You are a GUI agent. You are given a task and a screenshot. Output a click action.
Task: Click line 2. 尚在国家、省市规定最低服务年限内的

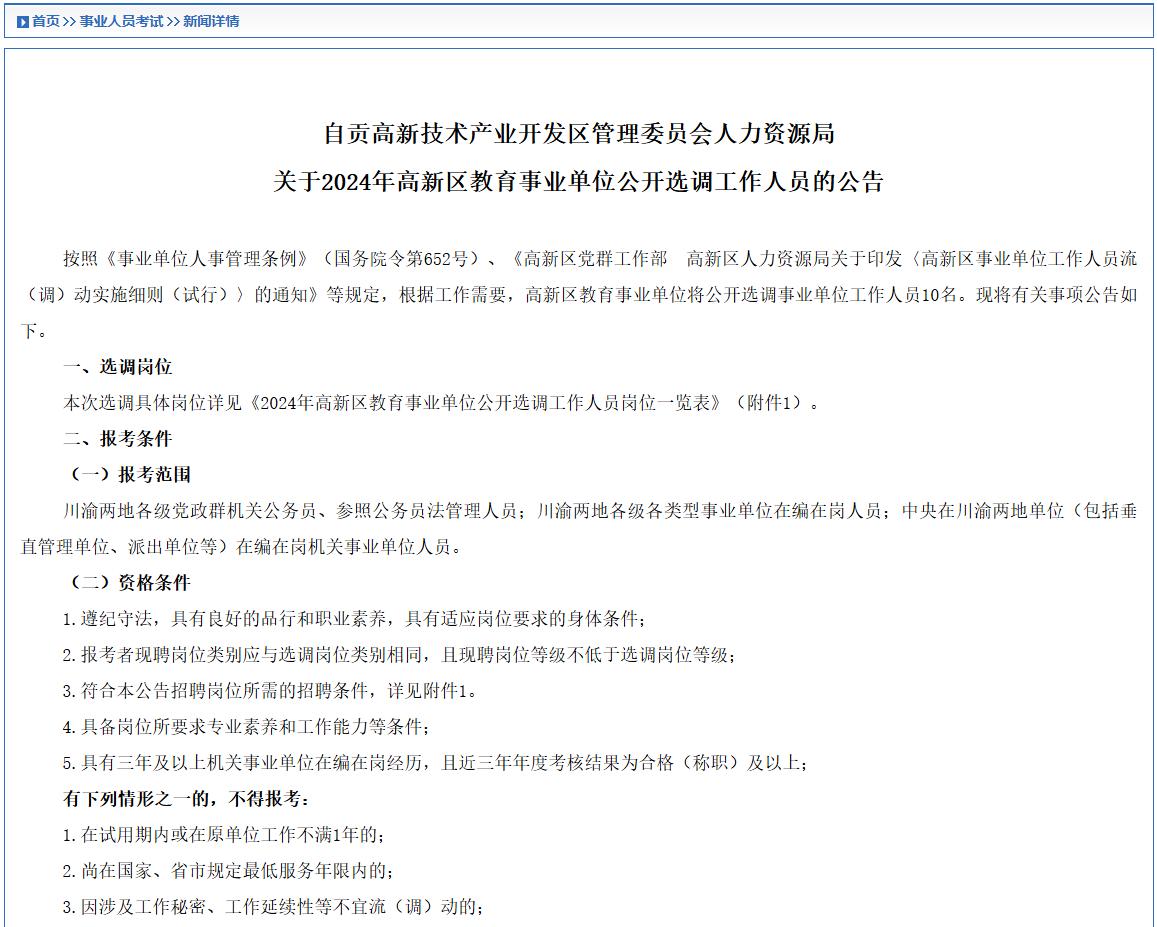(228, 872)
